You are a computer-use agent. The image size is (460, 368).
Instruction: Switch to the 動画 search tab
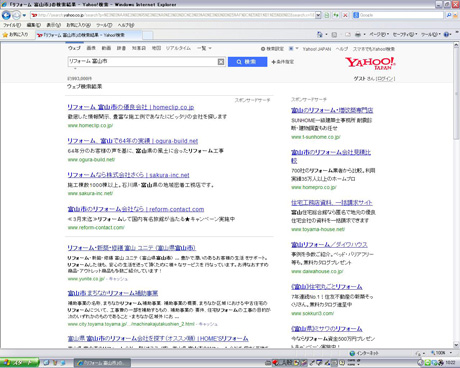point(106,48)
